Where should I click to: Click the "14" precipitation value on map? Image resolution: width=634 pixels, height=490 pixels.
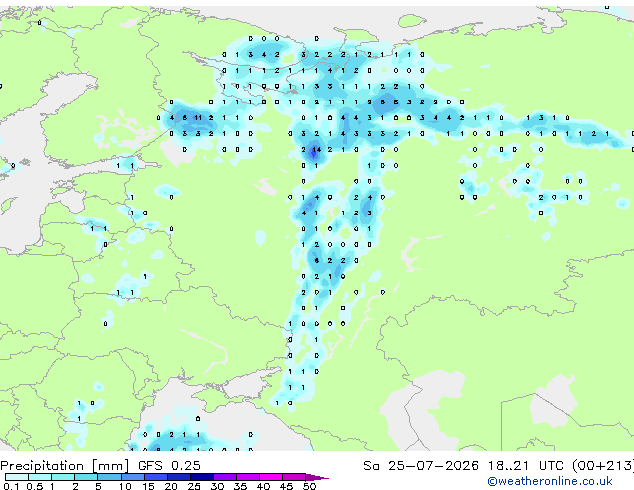tap(317, 150)
